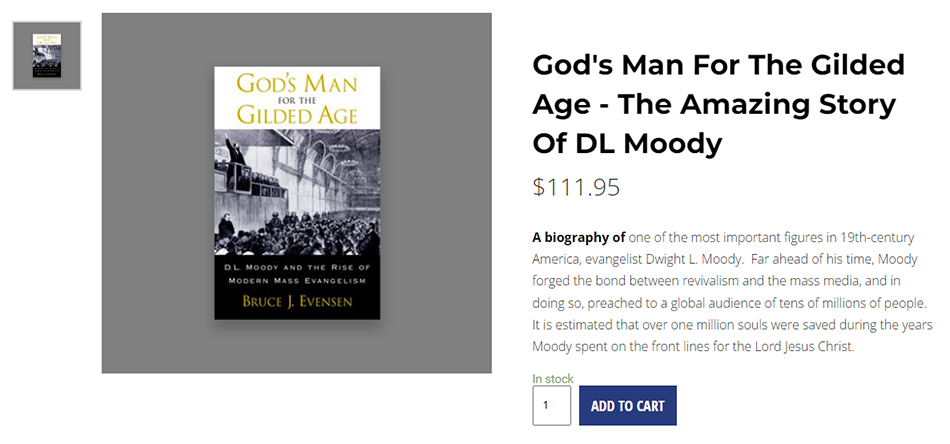The image size is (950, 444).
Task: Click author name Bruce J. Evensen on cover
Action: point(297,301)
